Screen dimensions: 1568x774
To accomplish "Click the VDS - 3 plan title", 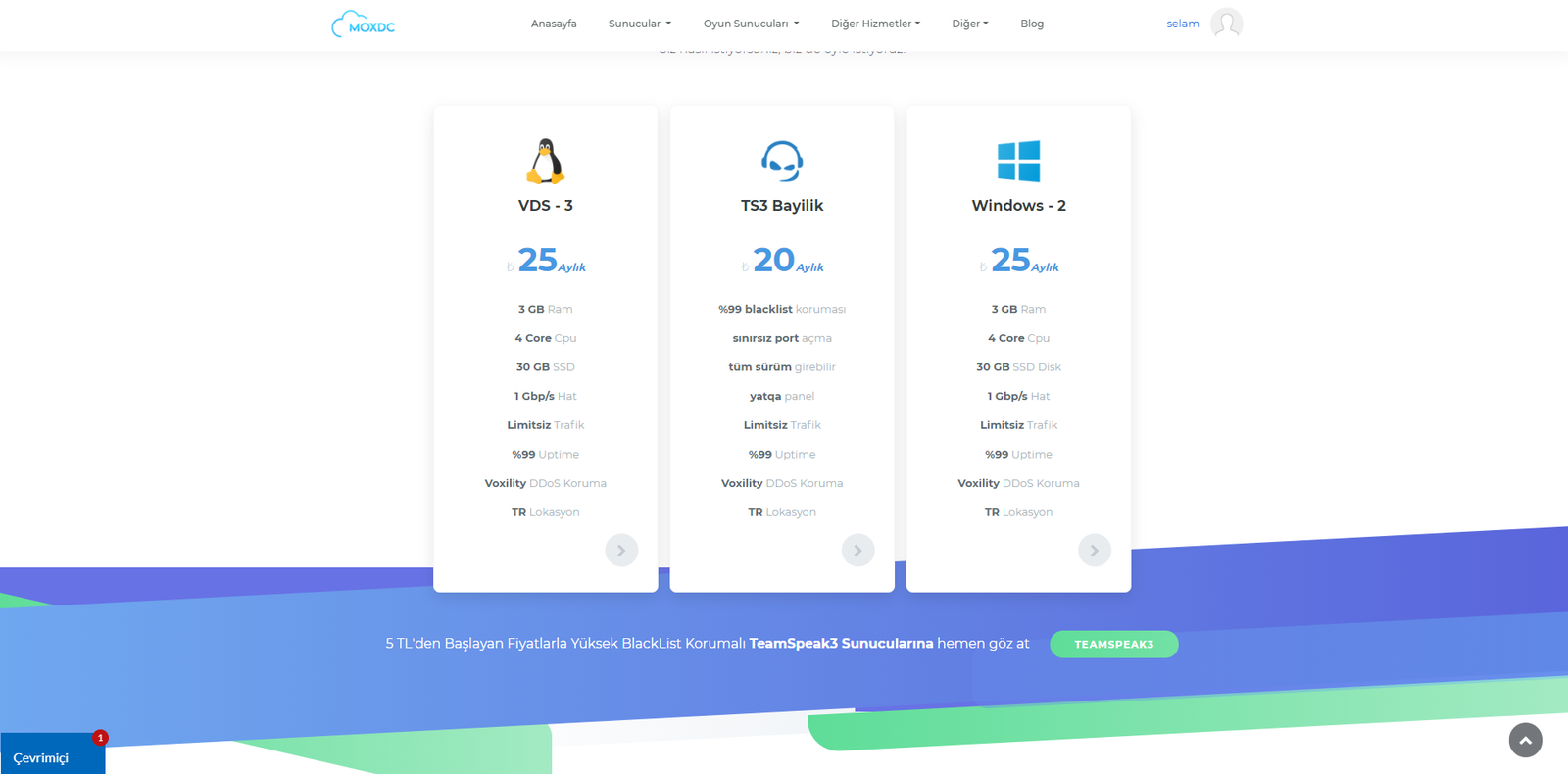I will point(546,206).
